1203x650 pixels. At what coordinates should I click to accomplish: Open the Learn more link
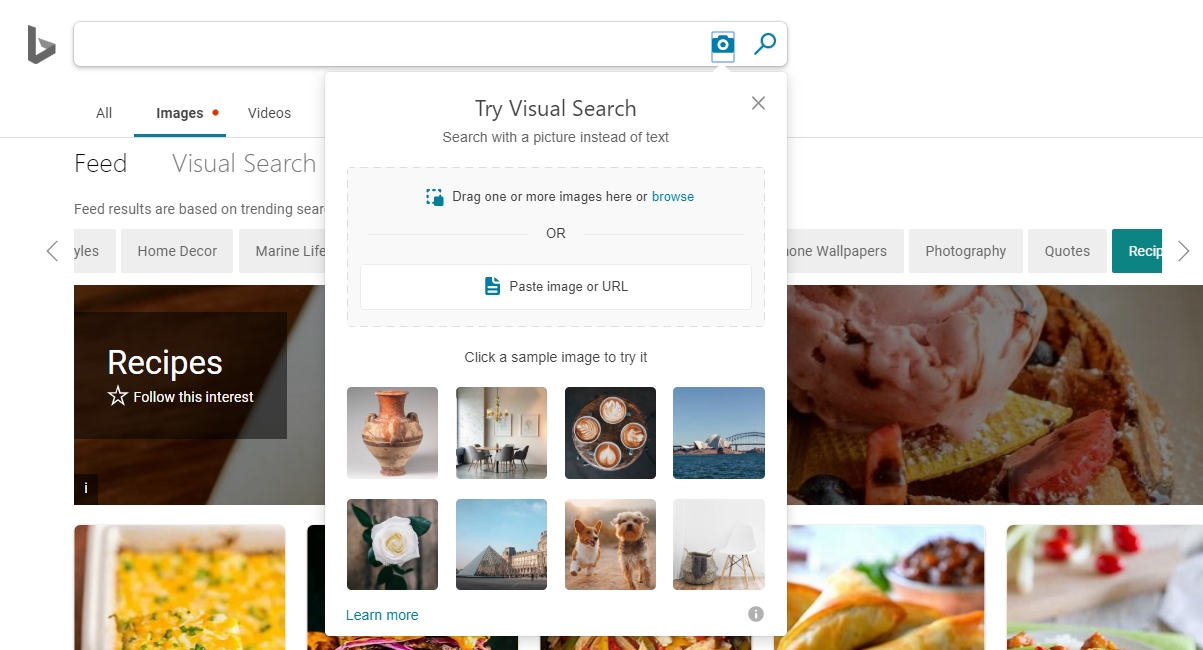382,615
